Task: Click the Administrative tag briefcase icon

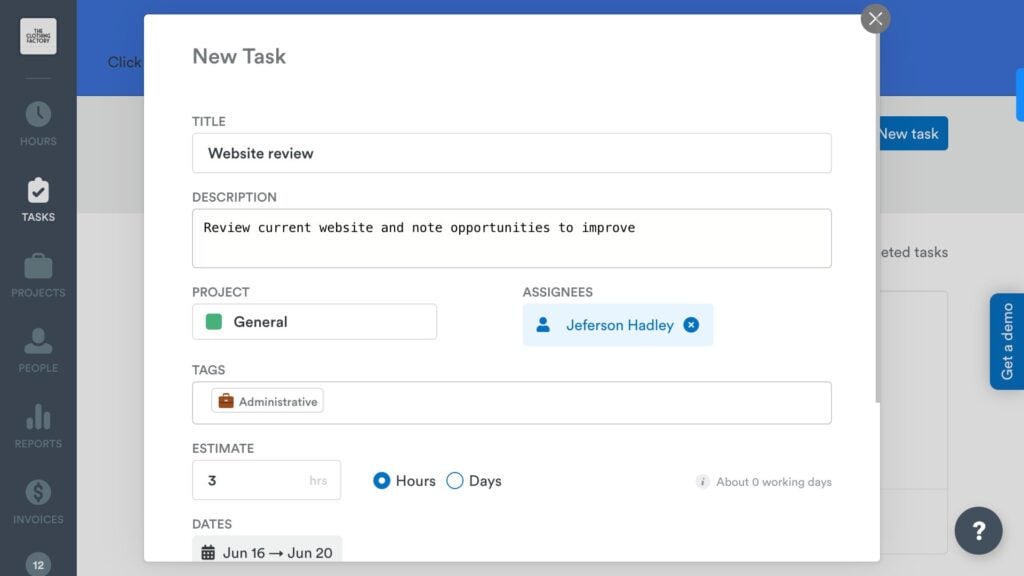Action: [x=225, y=400]
